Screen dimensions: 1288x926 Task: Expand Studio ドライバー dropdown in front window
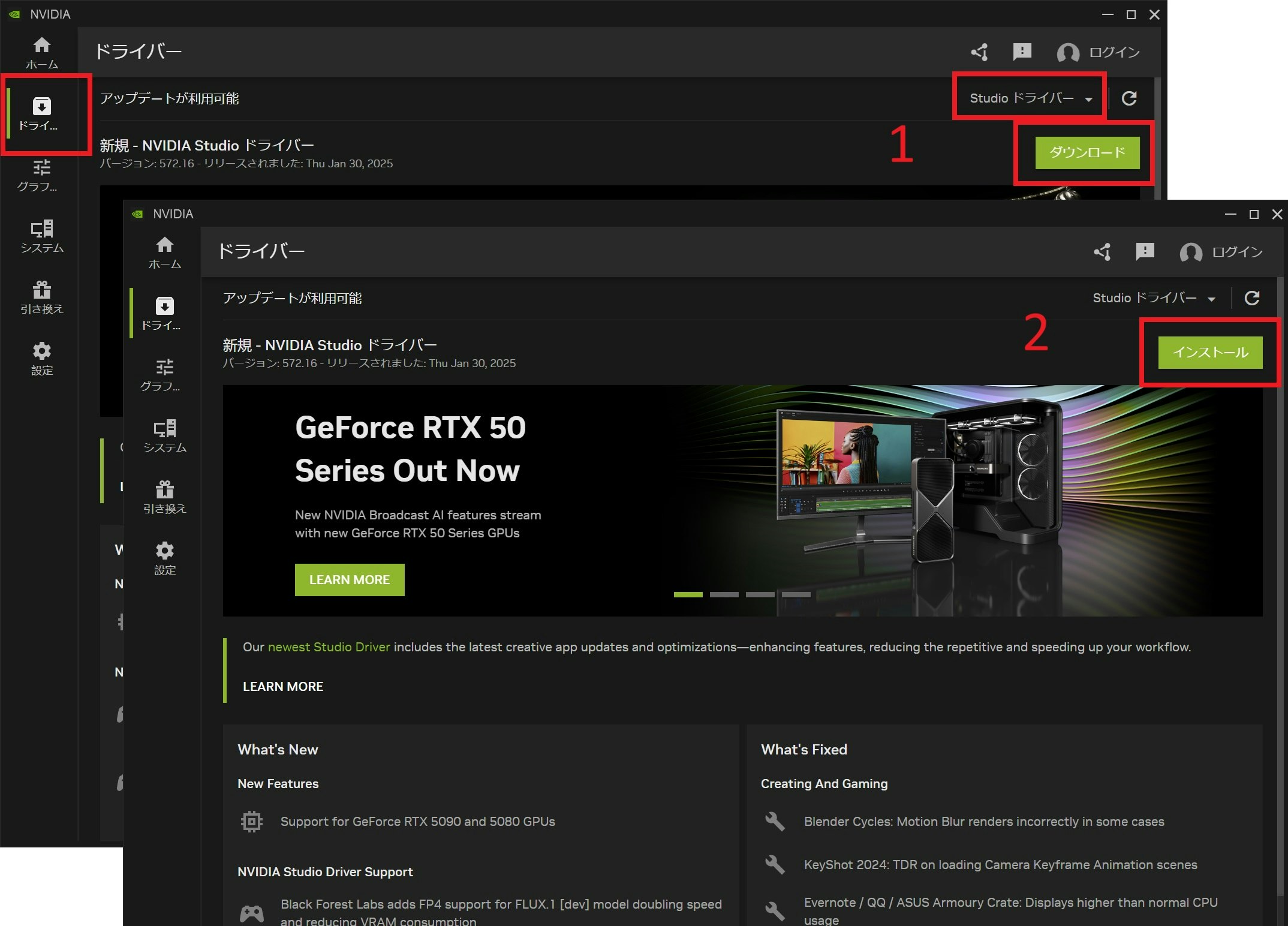tap(1153, 298)
